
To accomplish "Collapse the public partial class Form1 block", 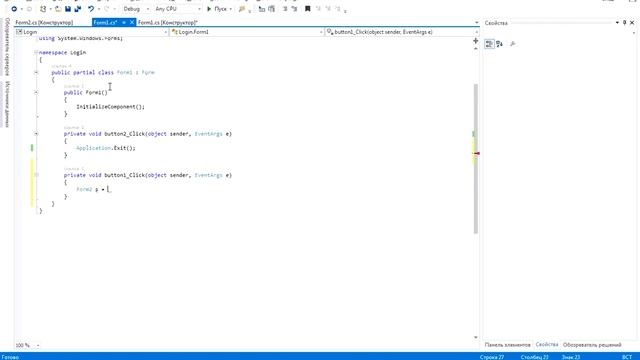I will [36, 72].
